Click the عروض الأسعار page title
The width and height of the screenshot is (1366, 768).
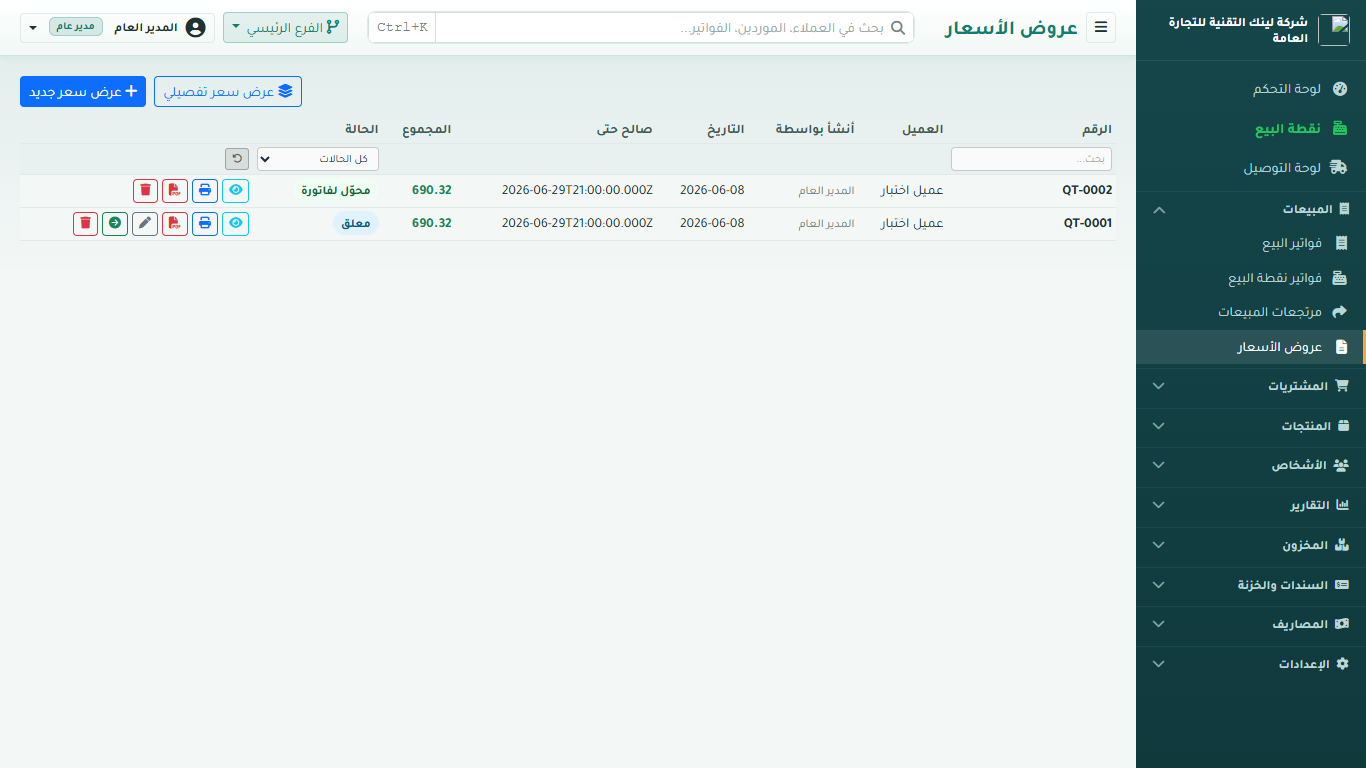[1011, 28]
